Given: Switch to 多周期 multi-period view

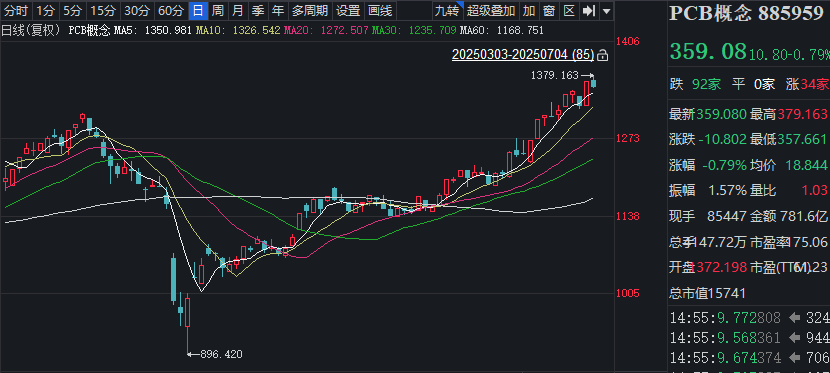Looking at the screenshot, I should [310, 11].
